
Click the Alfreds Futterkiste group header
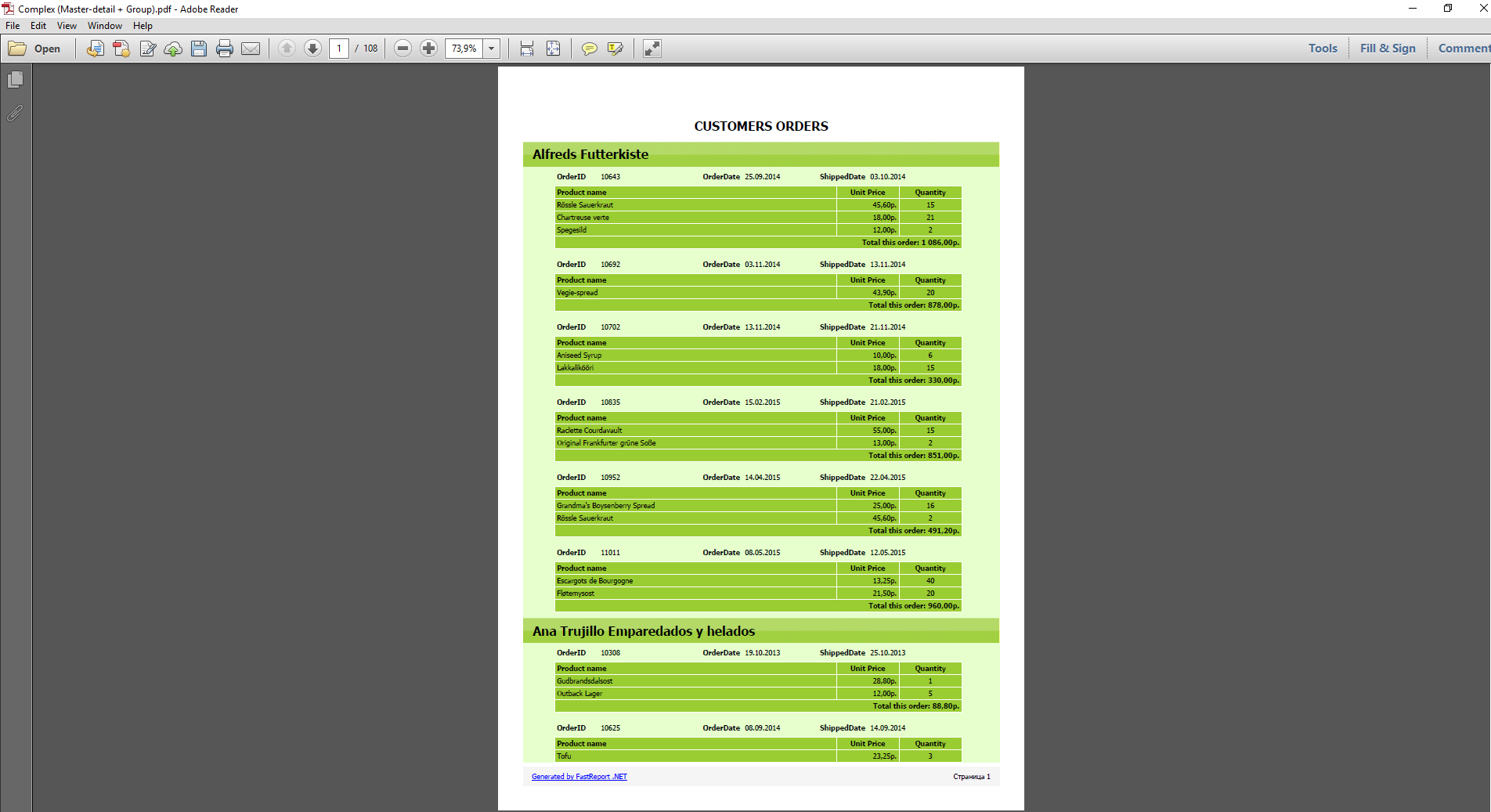[761, 154]
